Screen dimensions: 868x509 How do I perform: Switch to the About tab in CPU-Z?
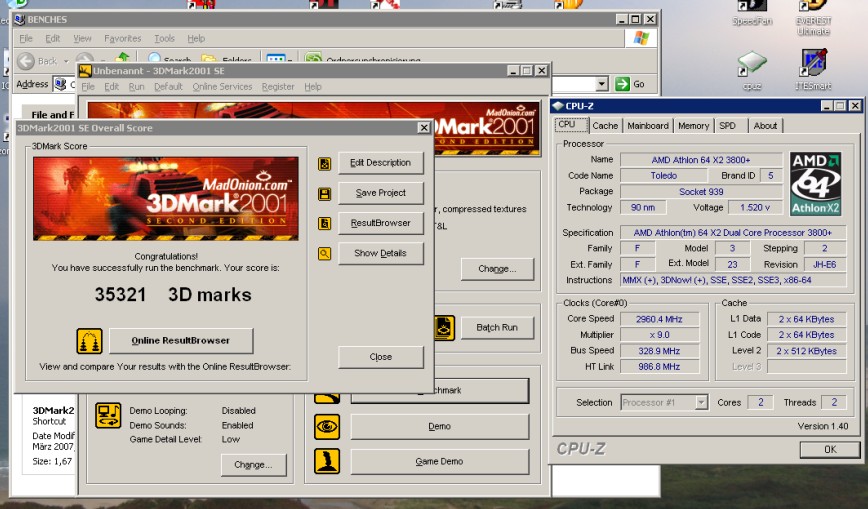[765, 126]
